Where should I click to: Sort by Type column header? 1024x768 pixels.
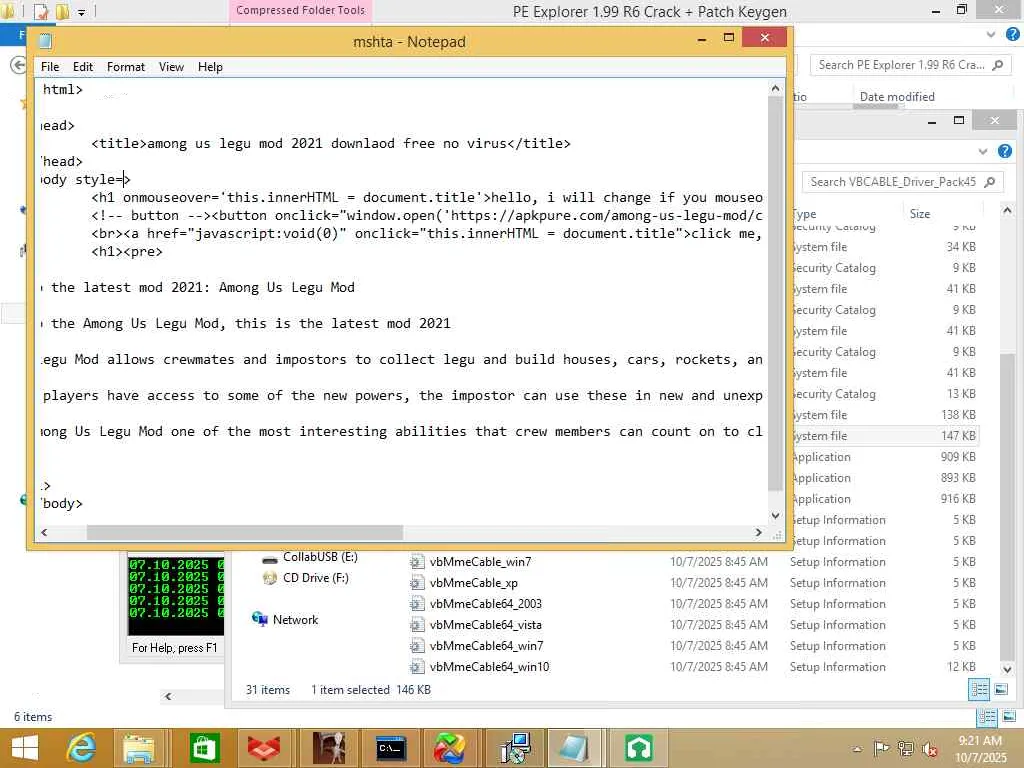tap(805, 214)
